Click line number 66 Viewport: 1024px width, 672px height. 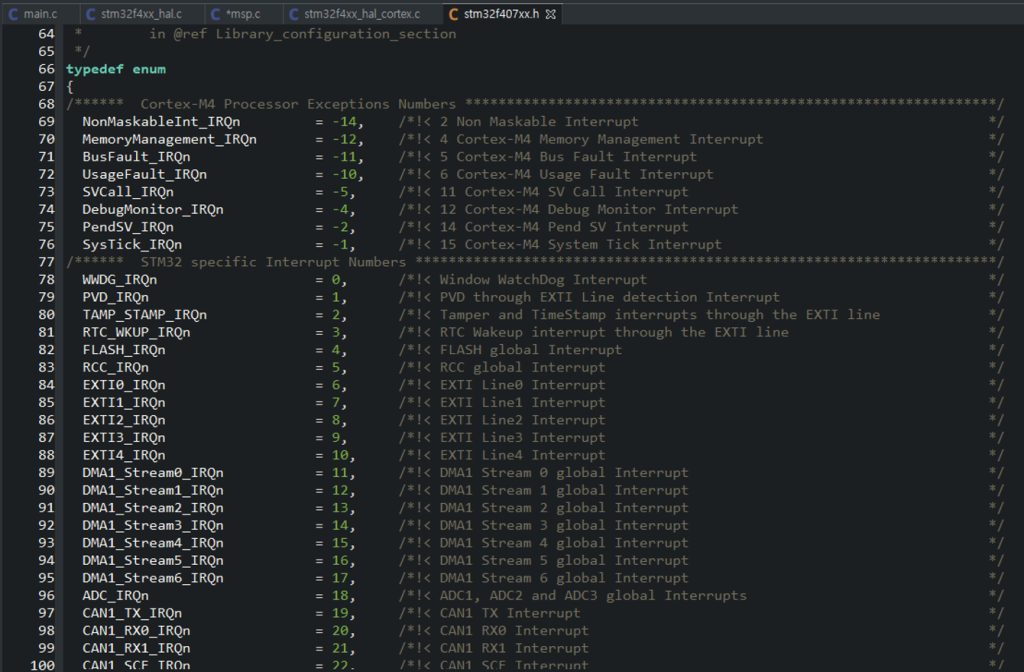tap(46, 69)
